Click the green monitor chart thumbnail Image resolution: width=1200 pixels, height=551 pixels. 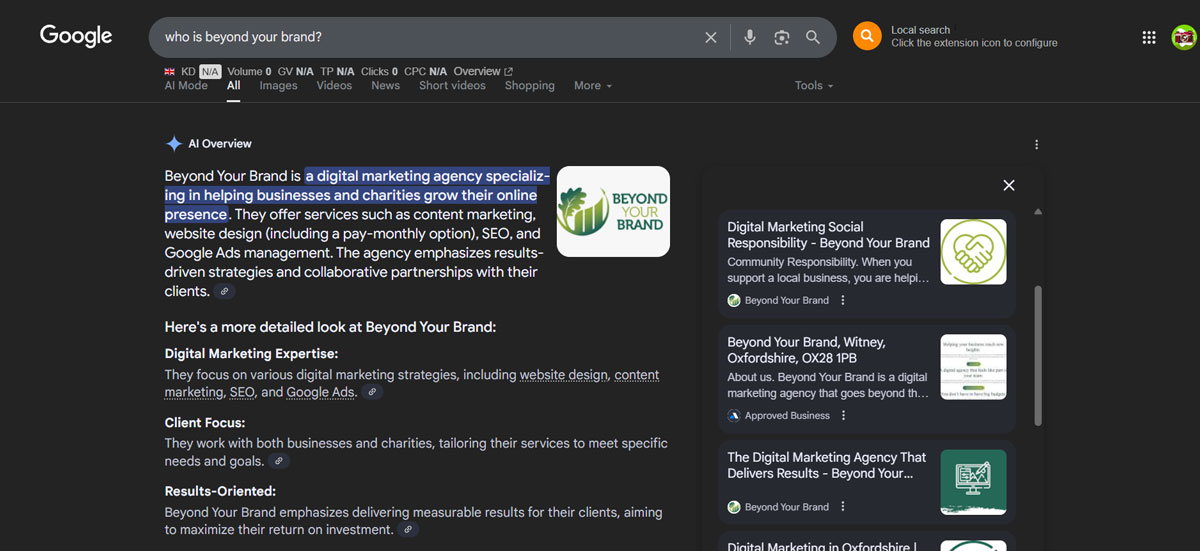point(974,482)
